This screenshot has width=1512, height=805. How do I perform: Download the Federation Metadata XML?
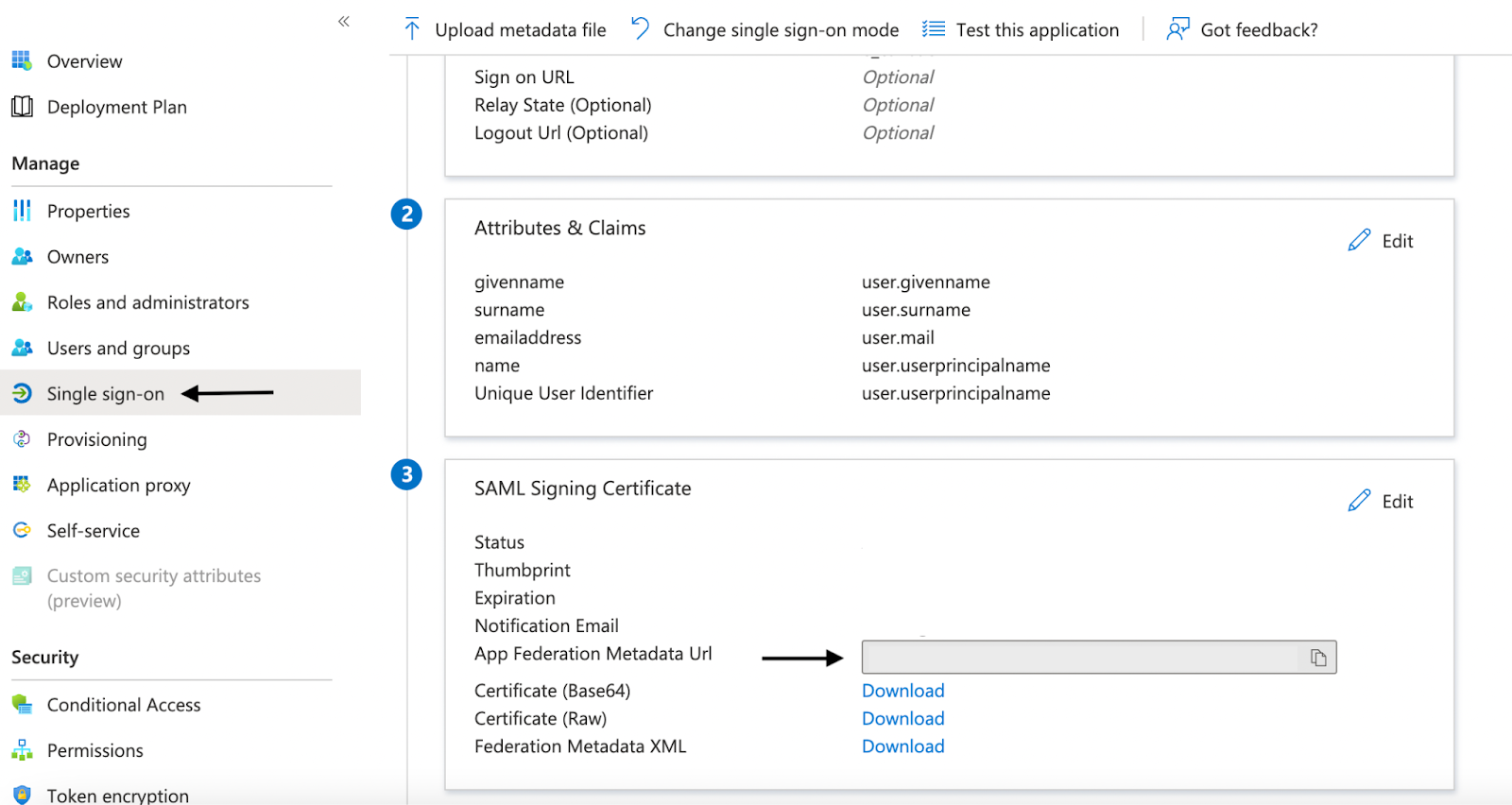point(902,746)
